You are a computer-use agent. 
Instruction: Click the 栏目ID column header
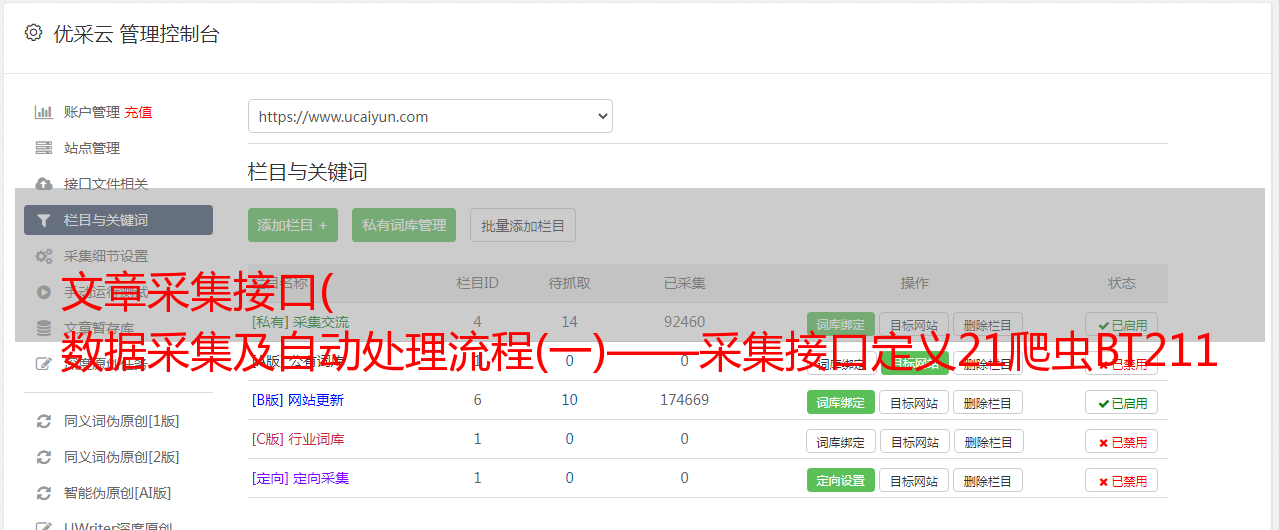click(477, 283)
